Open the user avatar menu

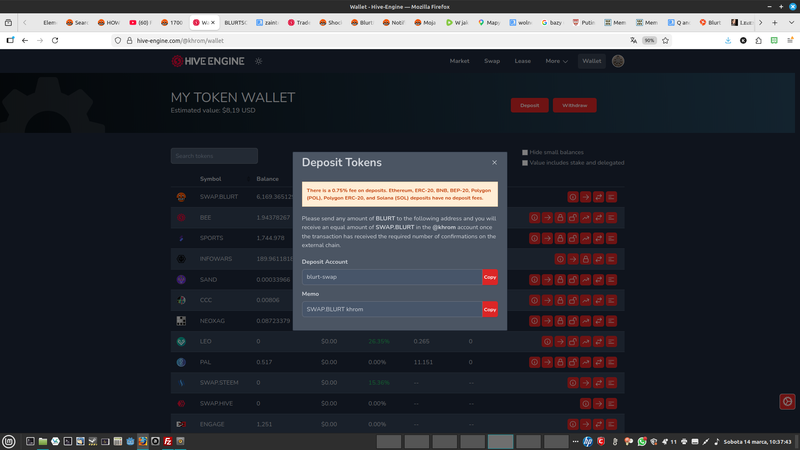pyautogui.click(x=618, y=61)
